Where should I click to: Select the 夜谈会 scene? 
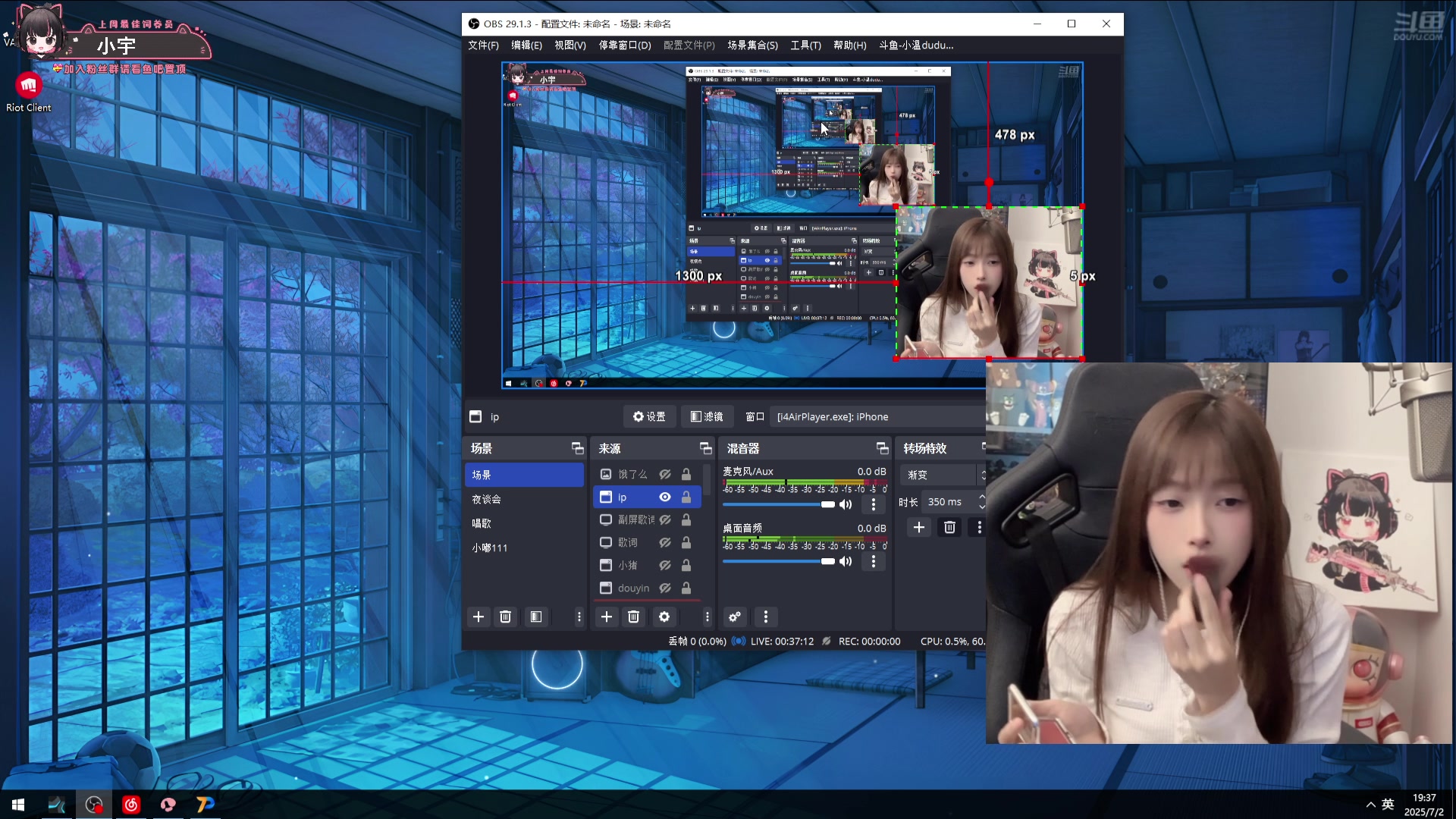click(524, 499)
